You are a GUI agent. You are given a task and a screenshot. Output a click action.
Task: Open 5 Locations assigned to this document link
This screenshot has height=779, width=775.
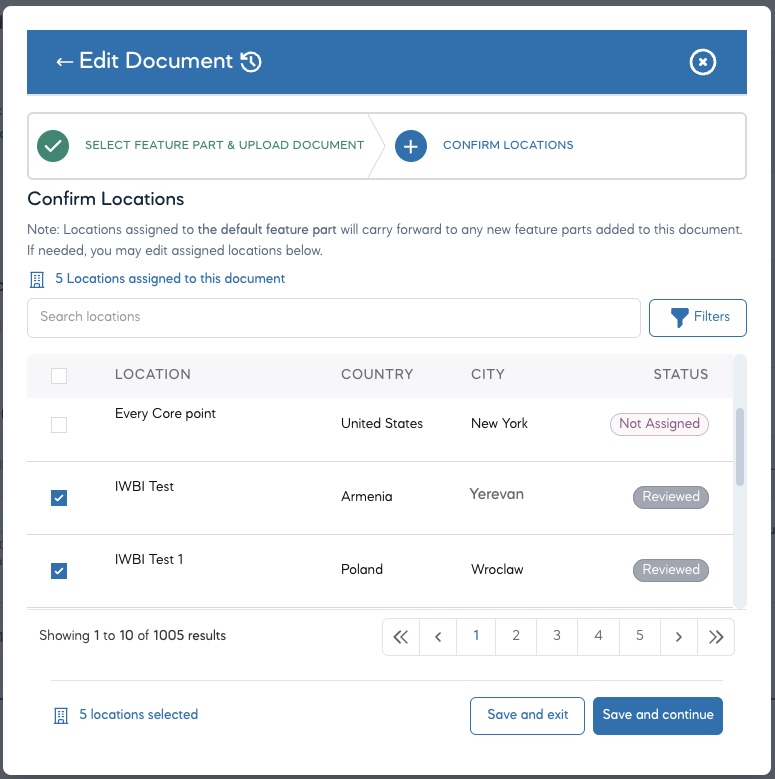pos(170,278)
